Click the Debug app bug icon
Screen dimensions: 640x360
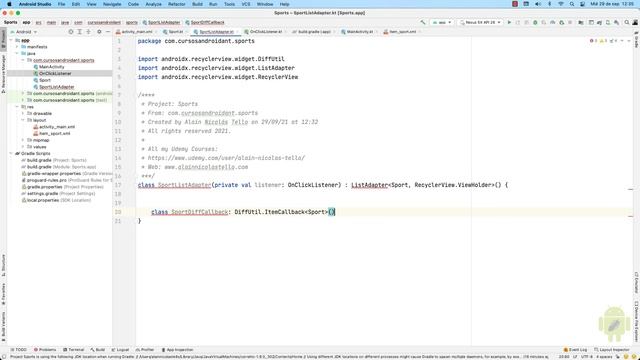coord(535,22)
